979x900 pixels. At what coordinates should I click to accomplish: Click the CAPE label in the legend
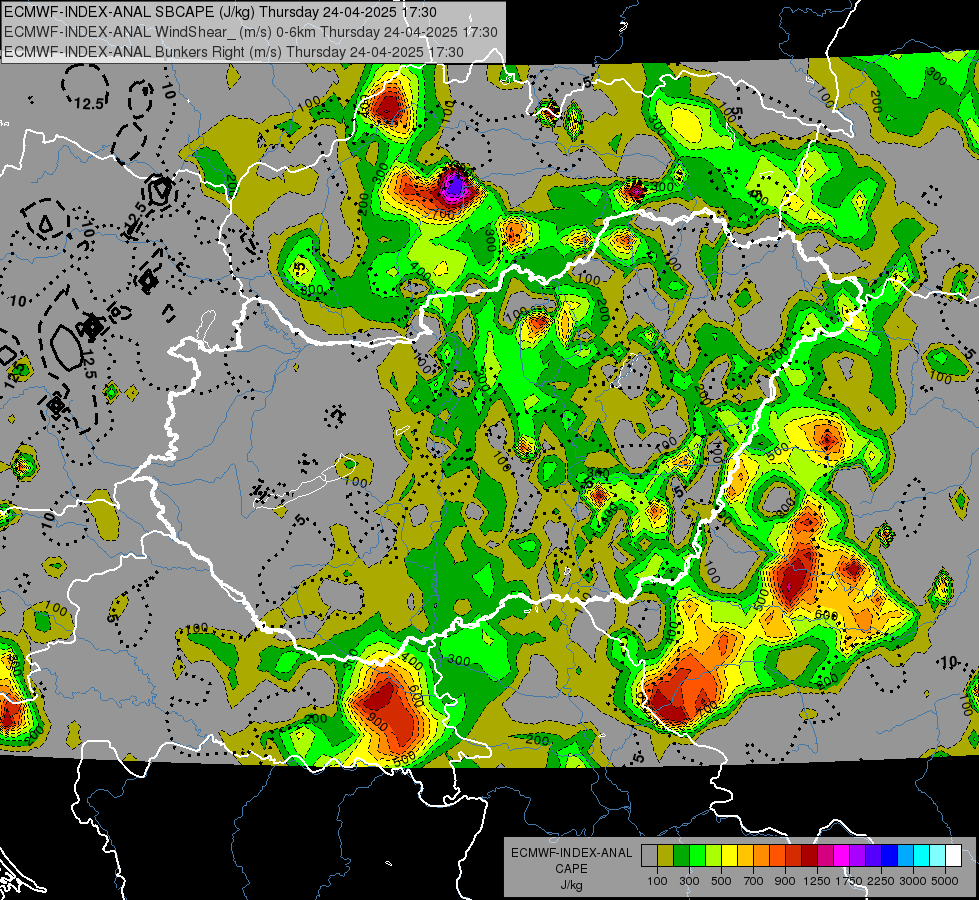pyautogui.click(x=571, y=868)
